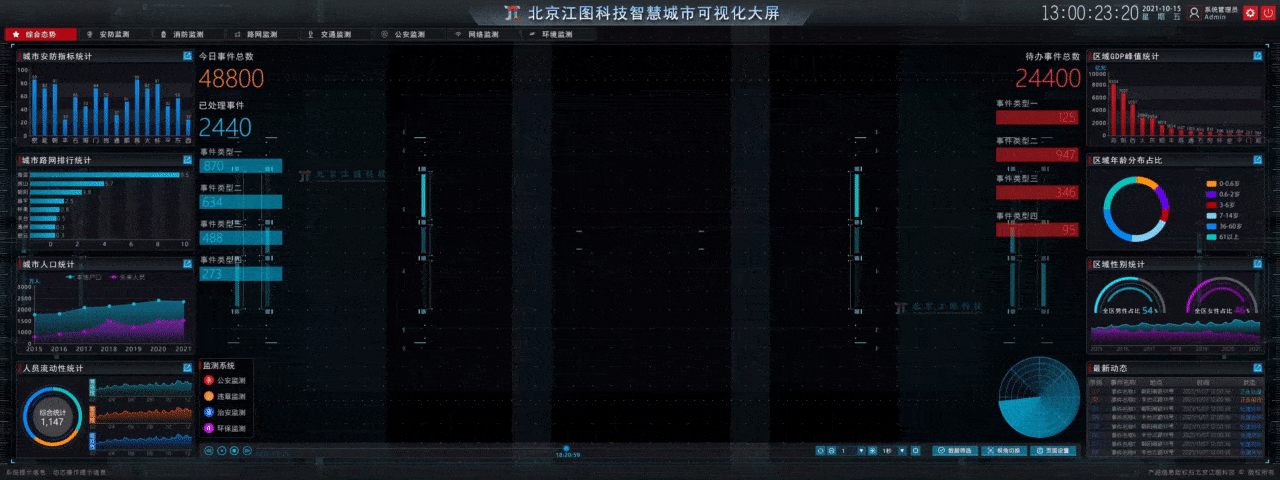The image size is (1280, 480).
Task: Click the red power logout icon
Action: [1268, 13]
